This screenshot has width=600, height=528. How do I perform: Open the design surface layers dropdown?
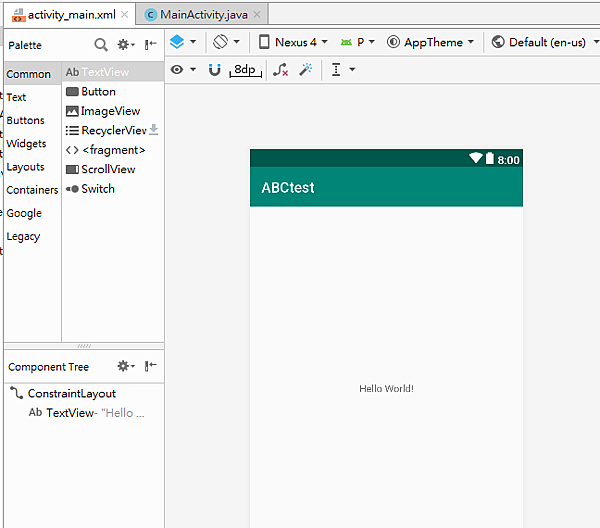[x=182, y=42]
